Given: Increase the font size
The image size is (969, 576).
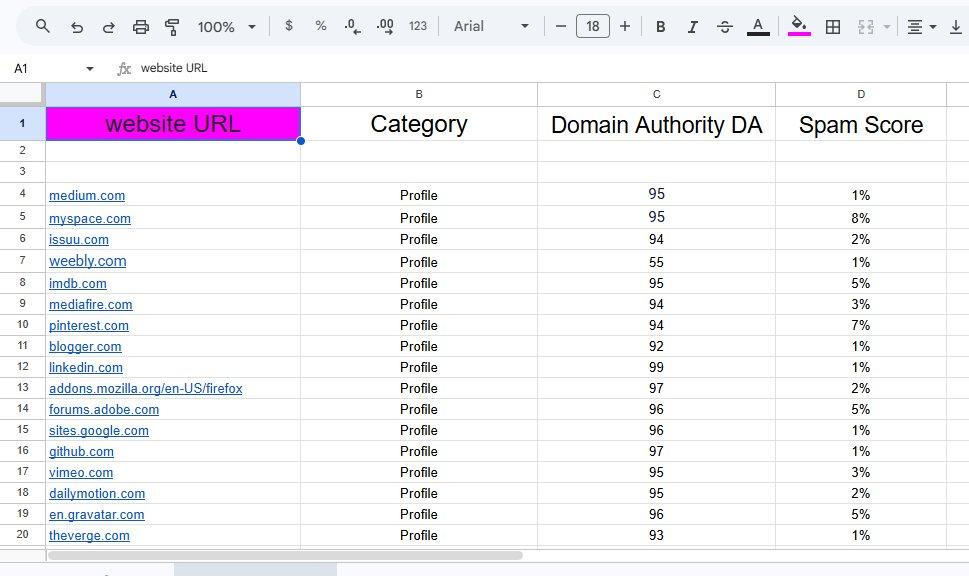Looking at the screenshot, I should (x=625, y=27).
